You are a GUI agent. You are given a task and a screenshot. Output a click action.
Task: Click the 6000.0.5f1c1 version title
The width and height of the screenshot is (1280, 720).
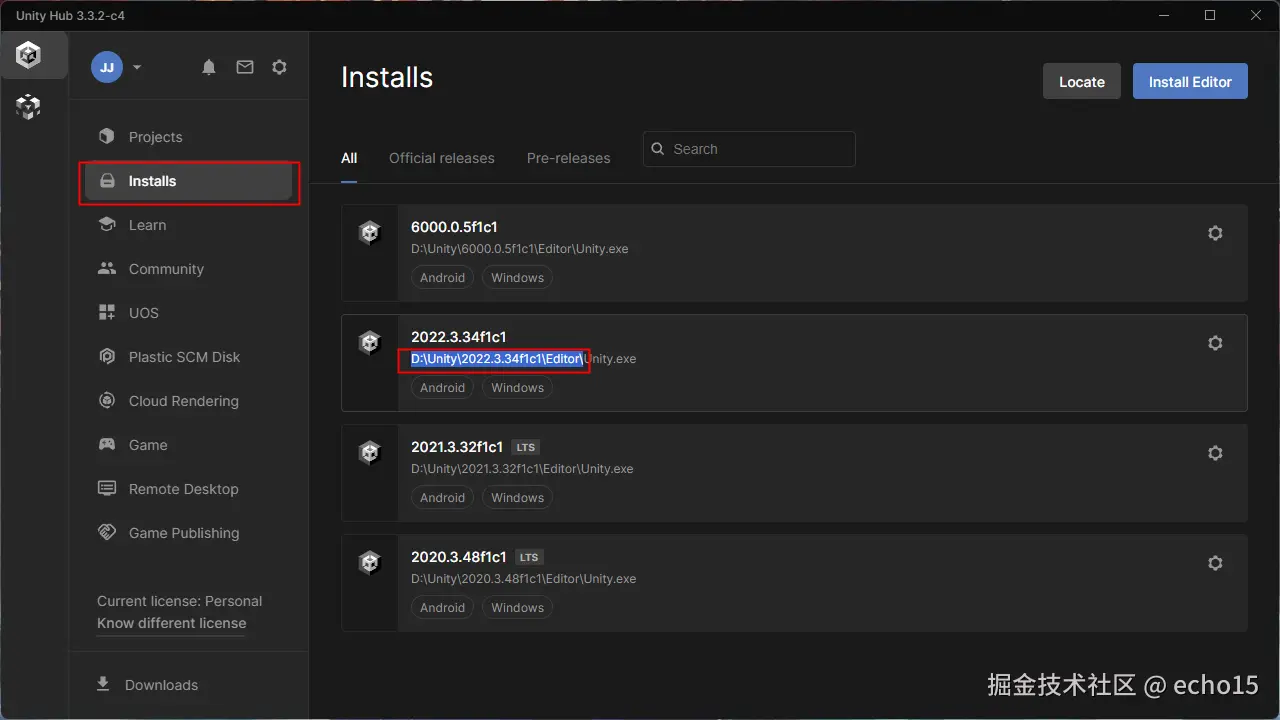[x=454, y=227]
